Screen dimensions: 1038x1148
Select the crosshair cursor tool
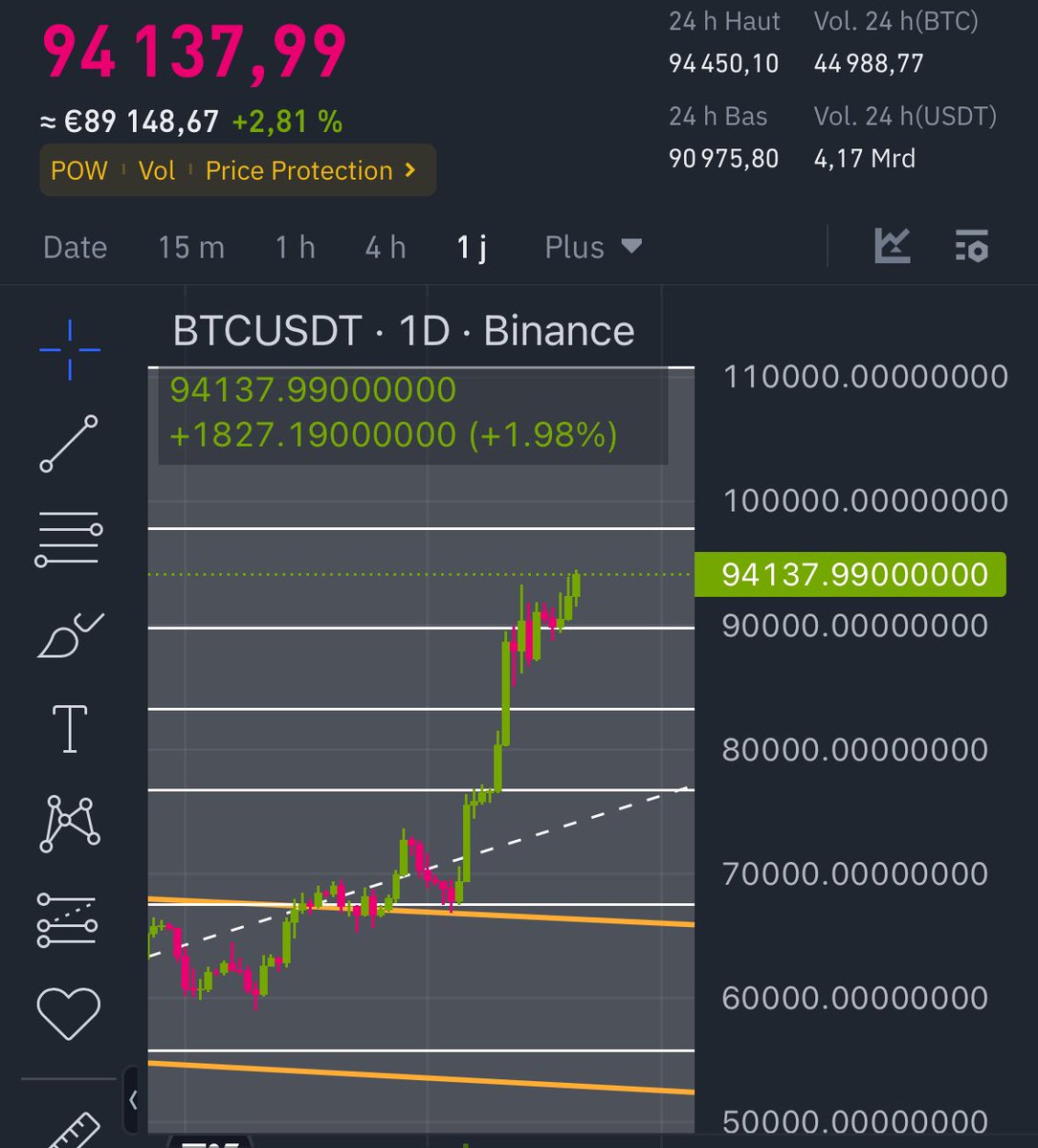(69, 350)
